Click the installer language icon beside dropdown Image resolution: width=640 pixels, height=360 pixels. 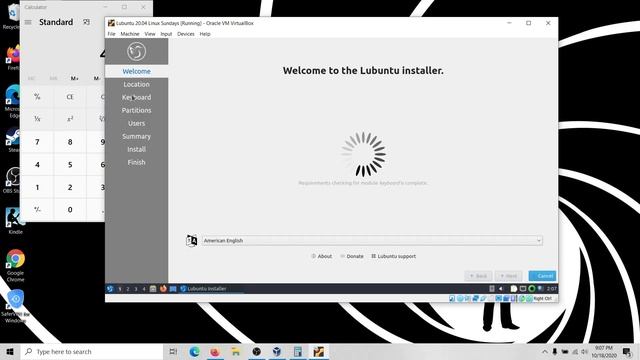191,240
